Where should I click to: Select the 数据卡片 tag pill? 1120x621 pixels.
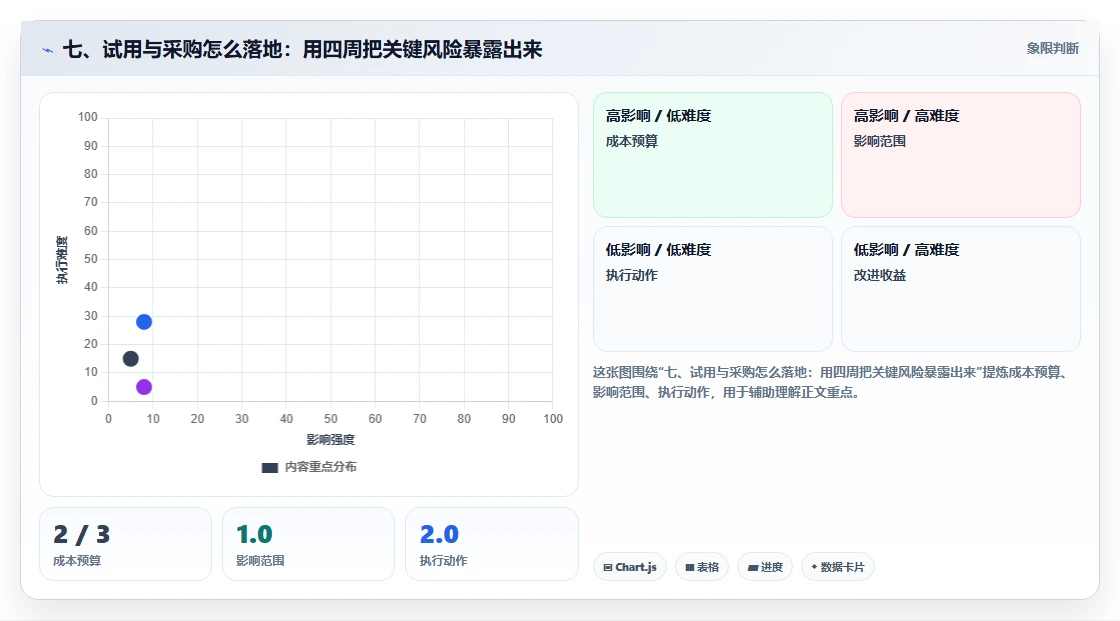tap(837, 567)
